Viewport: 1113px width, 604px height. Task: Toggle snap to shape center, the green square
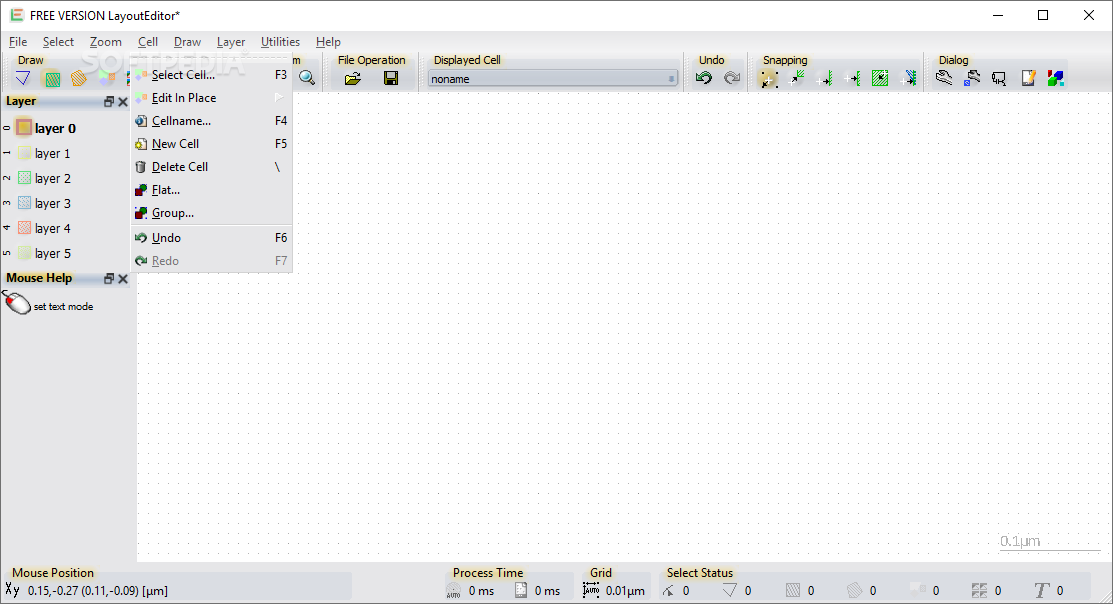(880, 78)
